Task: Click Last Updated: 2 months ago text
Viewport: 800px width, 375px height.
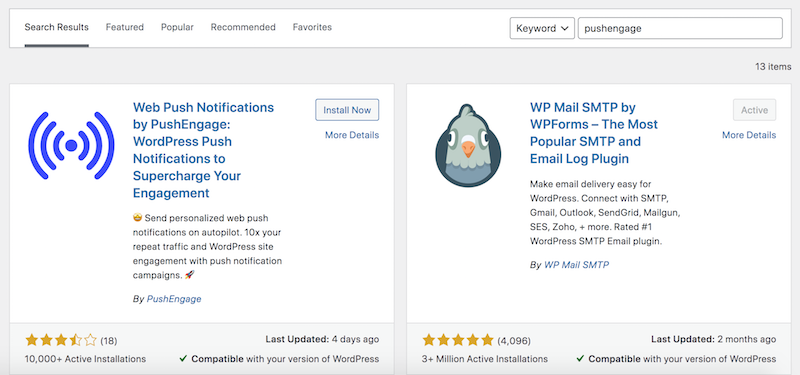Action: point(713,339)
